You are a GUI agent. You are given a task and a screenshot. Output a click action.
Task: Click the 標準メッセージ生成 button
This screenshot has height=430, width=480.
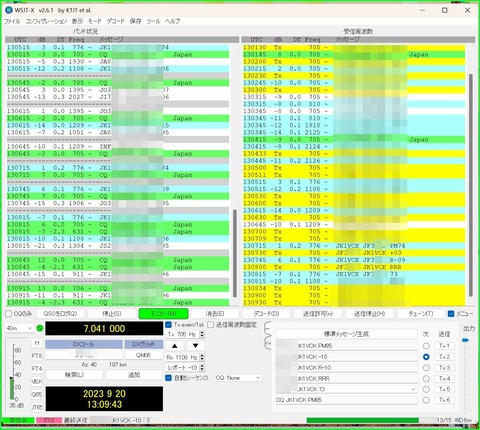(346, 334)
